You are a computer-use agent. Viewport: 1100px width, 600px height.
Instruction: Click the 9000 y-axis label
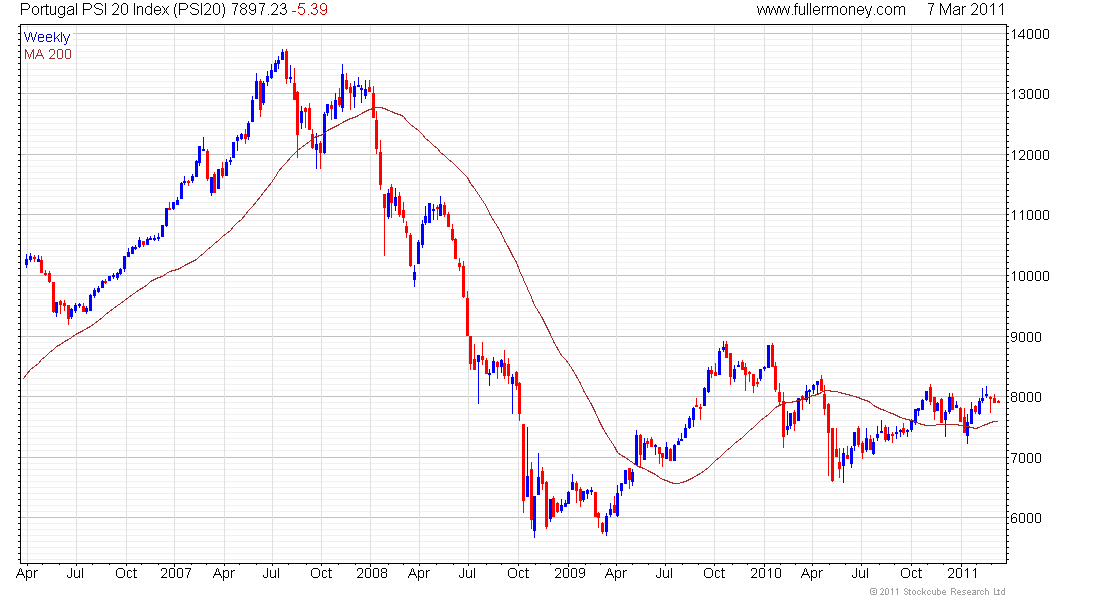(1026, 337)
